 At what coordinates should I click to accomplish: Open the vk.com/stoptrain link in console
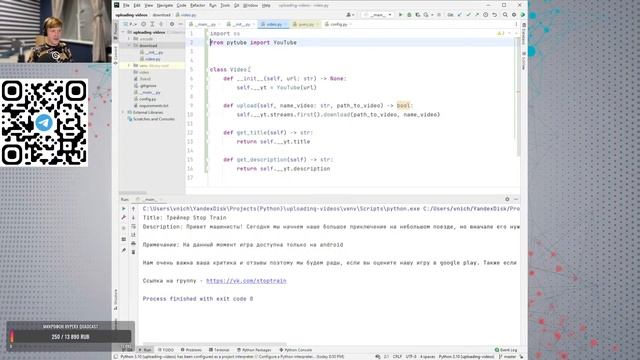[x=246, y=281]
